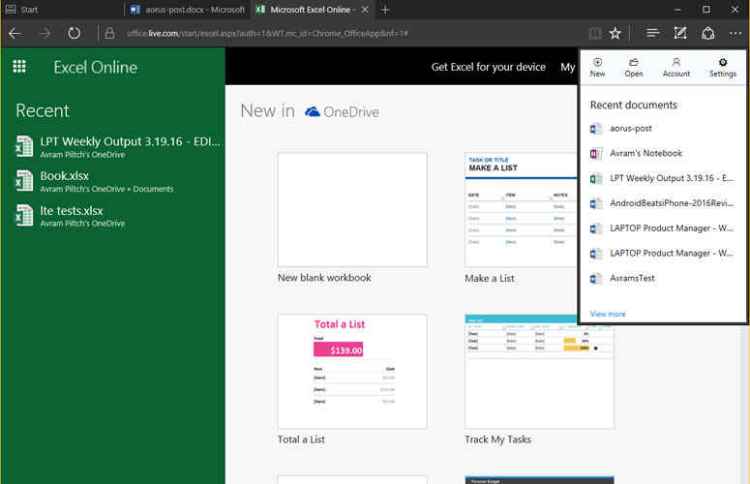The image size is (750, 484).
Task: Click the Track My Tasks label
Action: tap(497, 440)
